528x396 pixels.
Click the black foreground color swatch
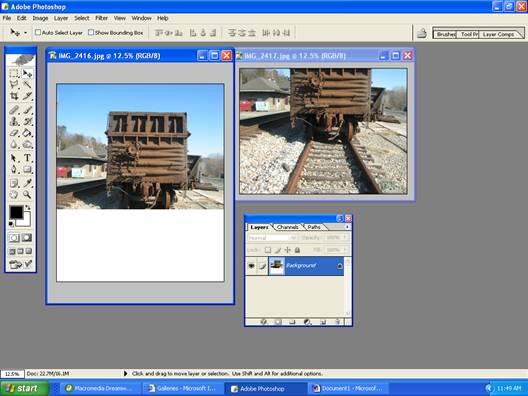coord(16,212)
